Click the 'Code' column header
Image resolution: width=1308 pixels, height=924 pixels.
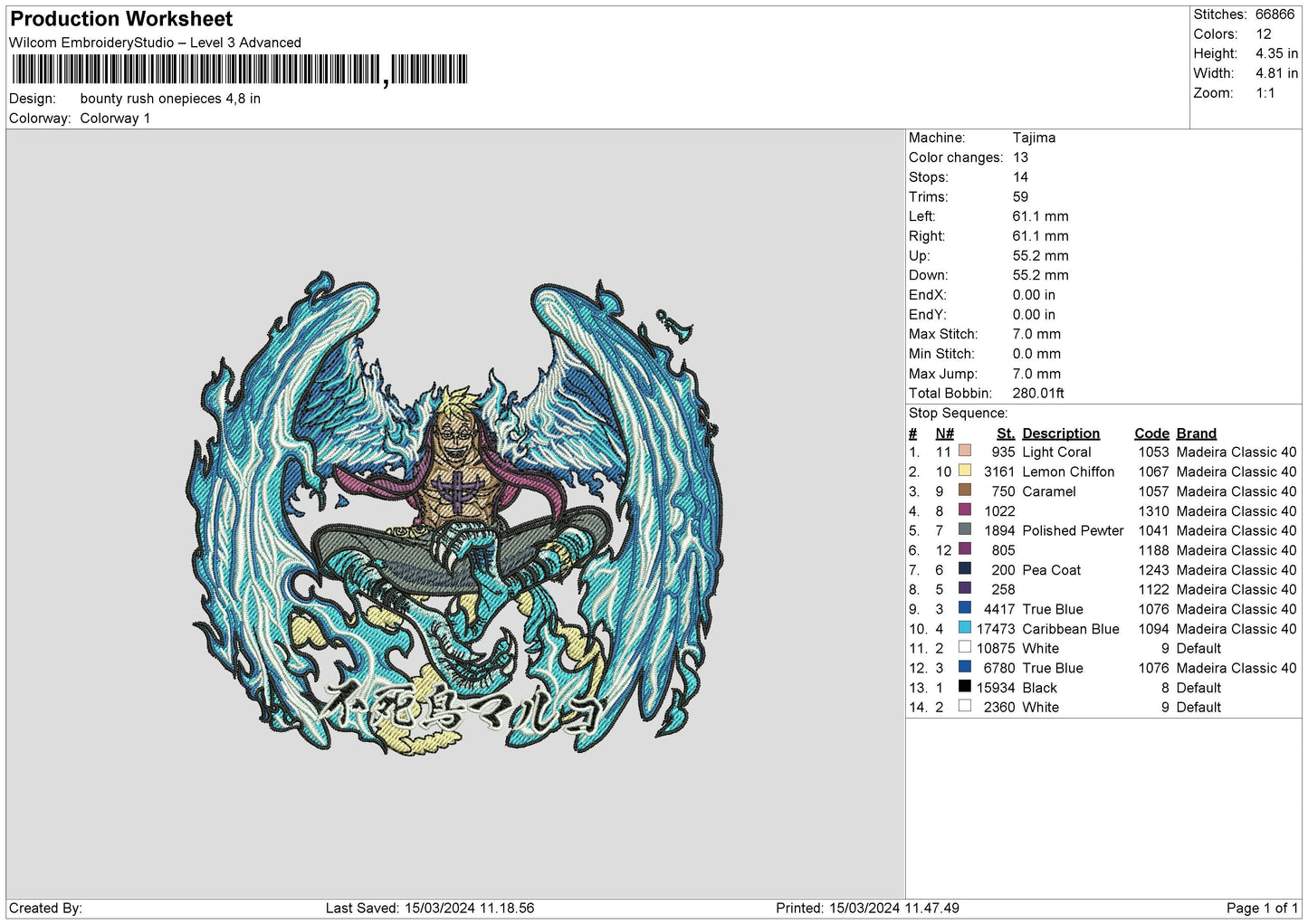(1151, 433)
